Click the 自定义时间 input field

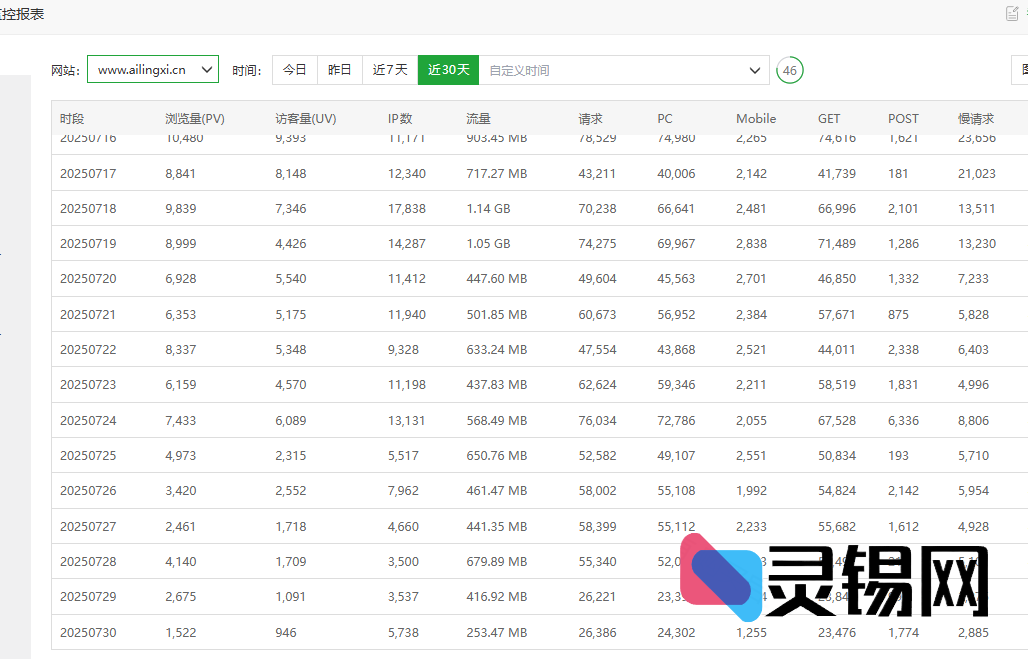[610, 70]
